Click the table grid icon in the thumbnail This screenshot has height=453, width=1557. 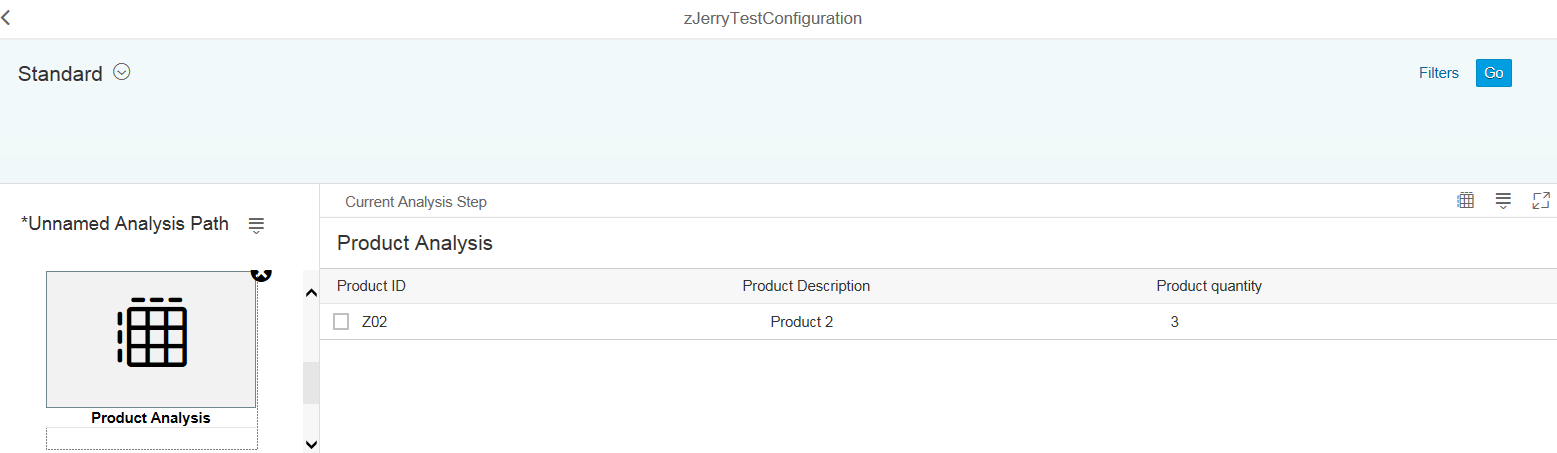[152, 332]
